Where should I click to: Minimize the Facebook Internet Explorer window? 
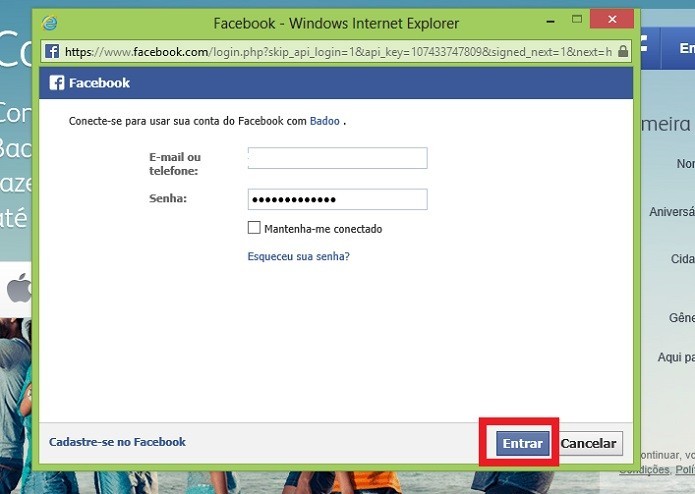pyautogui.click(x=551, y=21)
